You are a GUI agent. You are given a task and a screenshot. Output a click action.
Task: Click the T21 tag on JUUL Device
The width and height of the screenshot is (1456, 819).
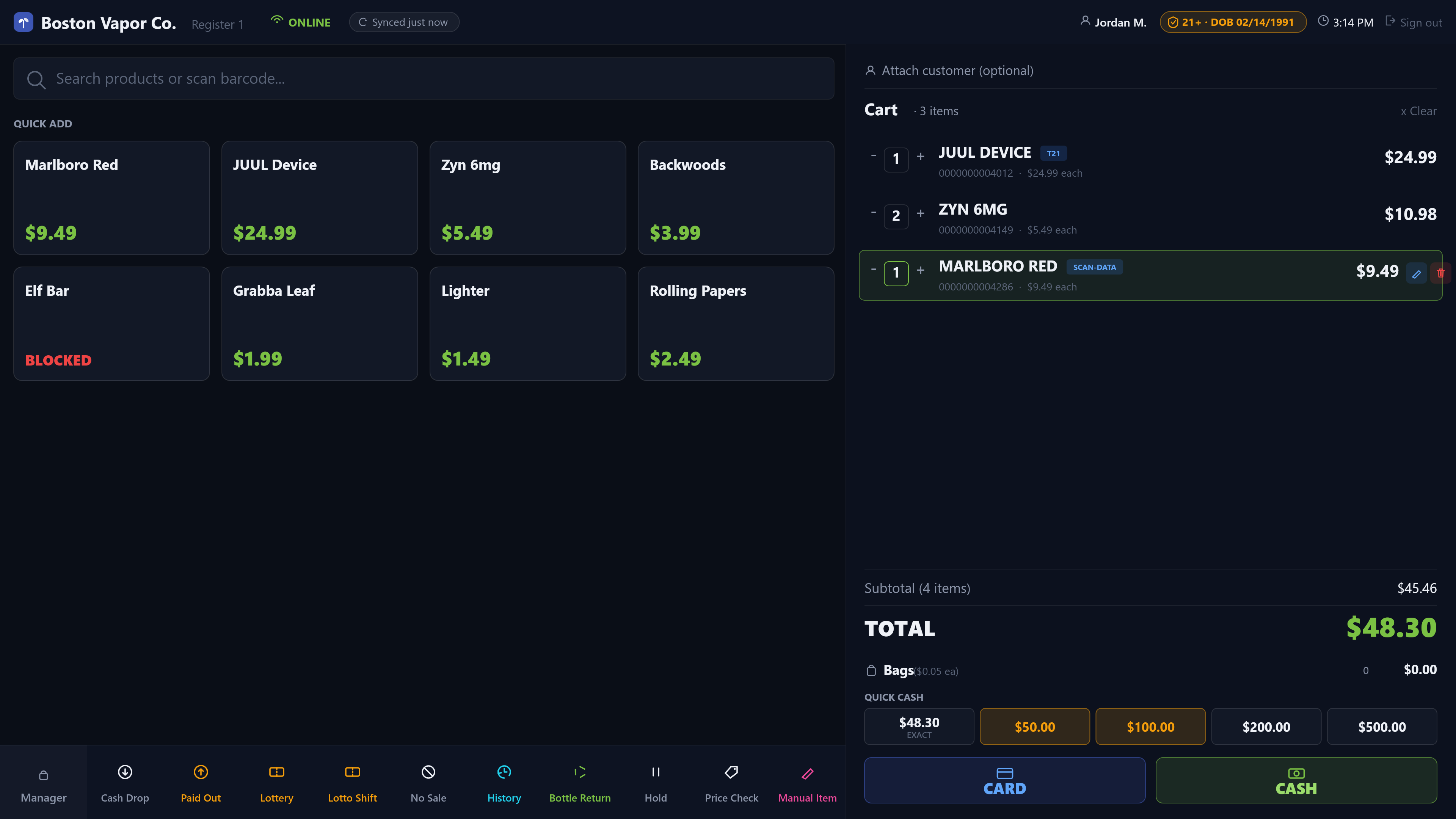[1053, 153]
